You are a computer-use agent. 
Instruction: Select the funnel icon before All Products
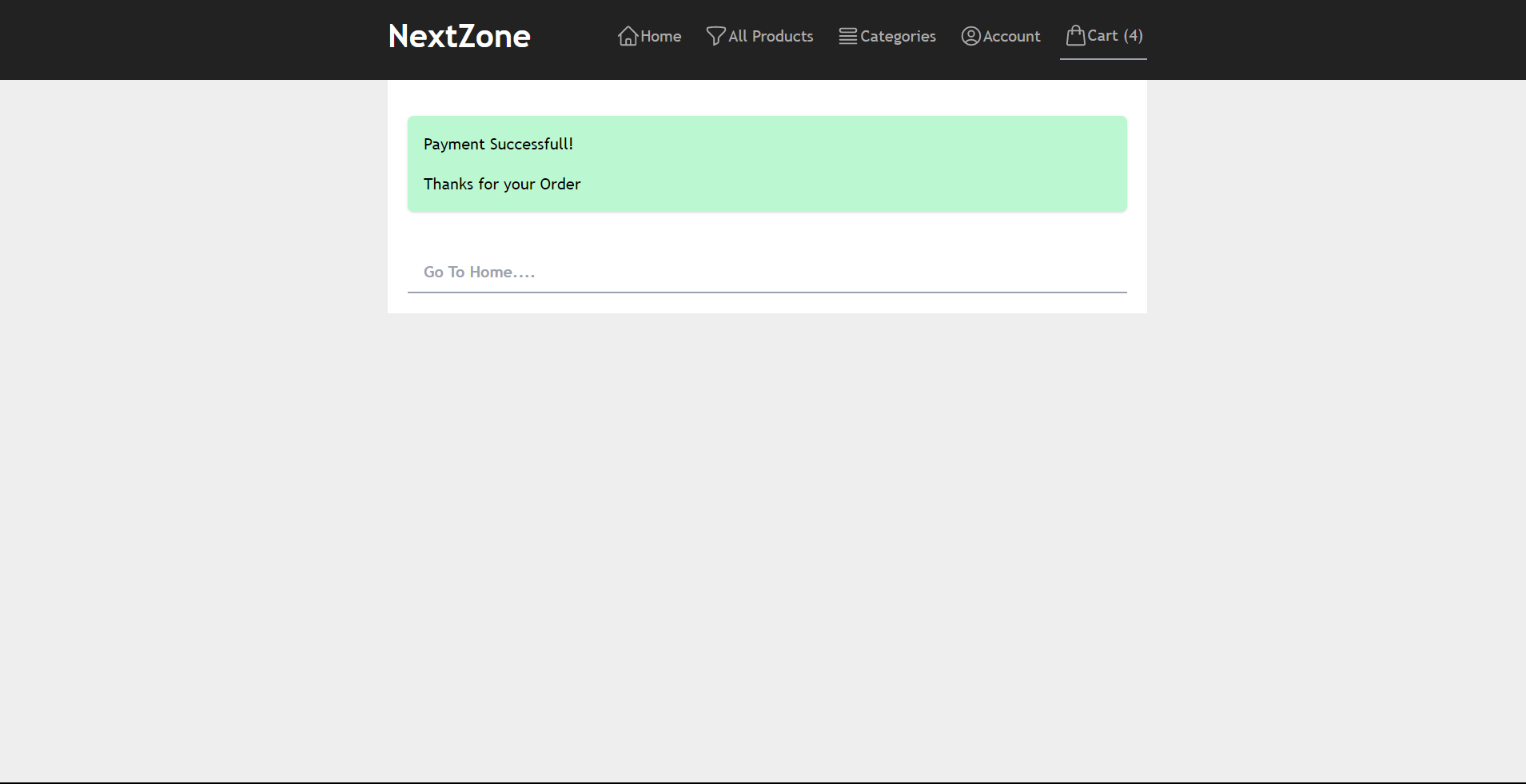(715, 36)
